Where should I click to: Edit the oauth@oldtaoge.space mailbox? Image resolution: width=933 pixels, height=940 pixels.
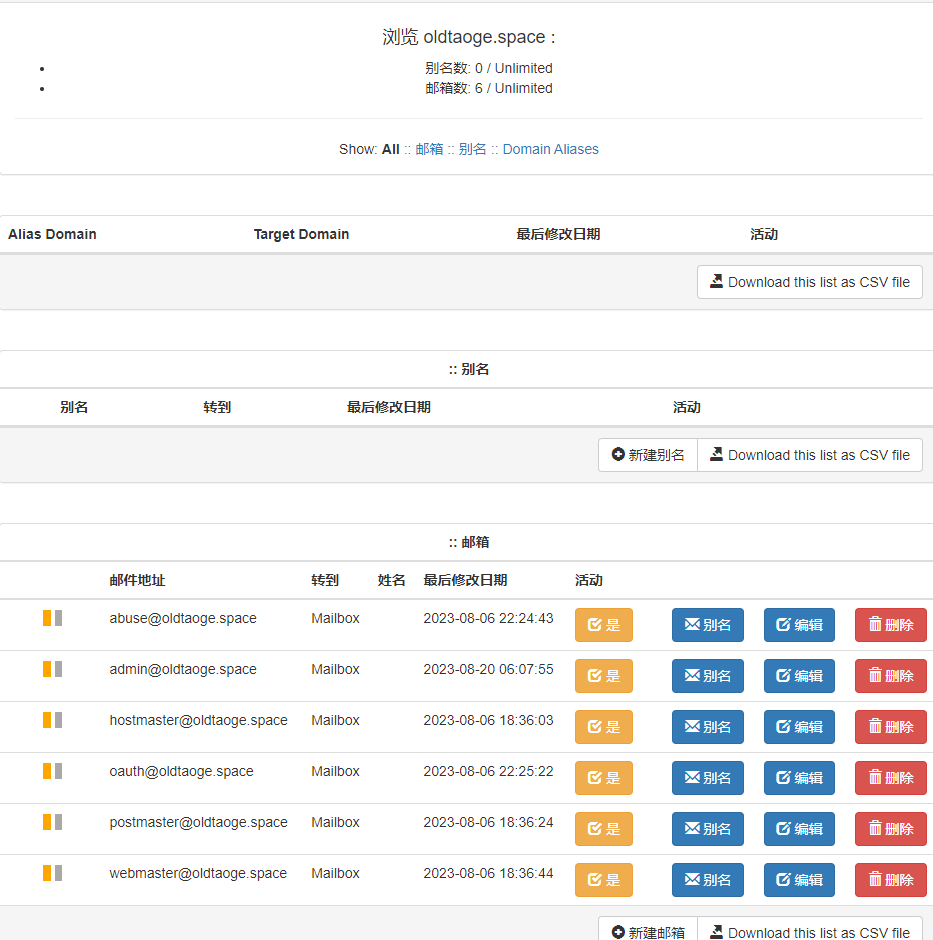tap(799, 778)
